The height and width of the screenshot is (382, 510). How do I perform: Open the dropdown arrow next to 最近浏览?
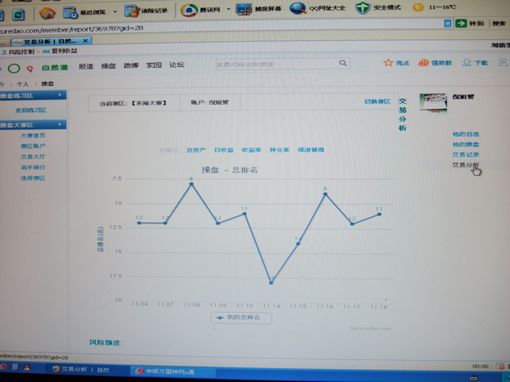[x=115, y=12]
